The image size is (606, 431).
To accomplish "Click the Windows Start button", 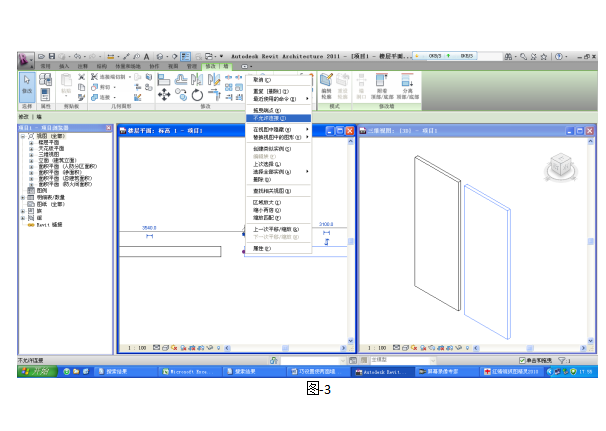I will (37, 371).
